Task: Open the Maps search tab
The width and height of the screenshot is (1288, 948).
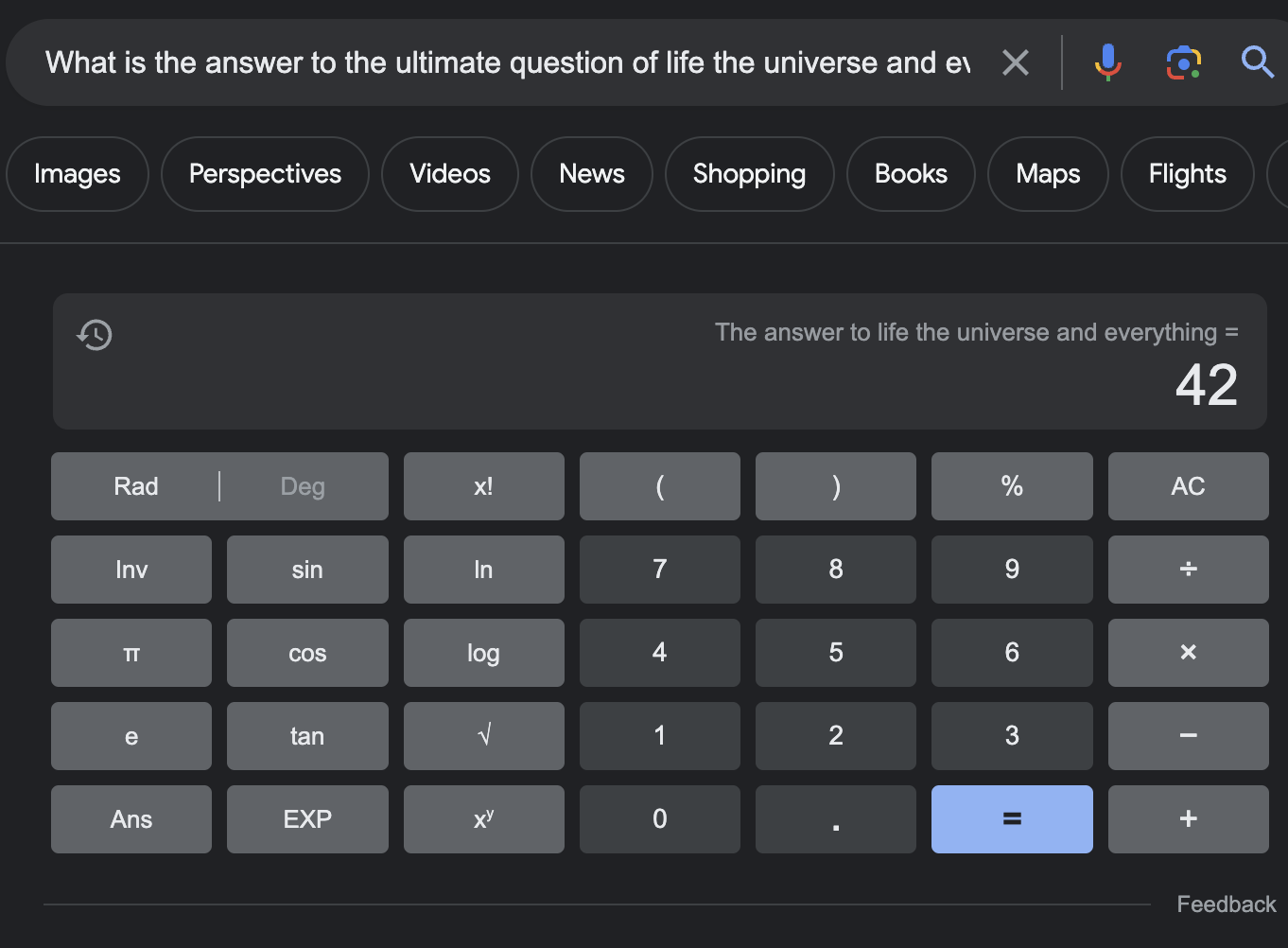Action: pyautogui.click(x=1047, y=173)
